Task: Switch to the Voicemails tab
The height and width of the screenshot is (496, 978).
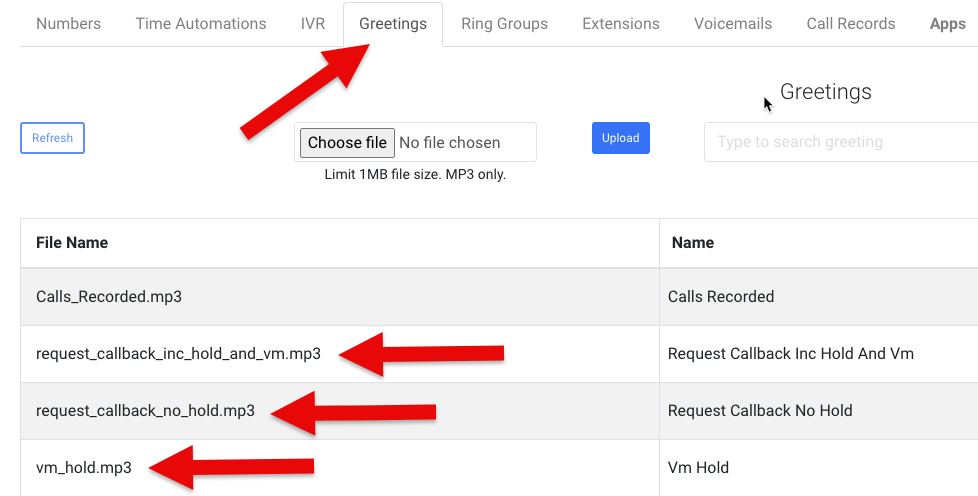Action: click(x=733, y=24)
